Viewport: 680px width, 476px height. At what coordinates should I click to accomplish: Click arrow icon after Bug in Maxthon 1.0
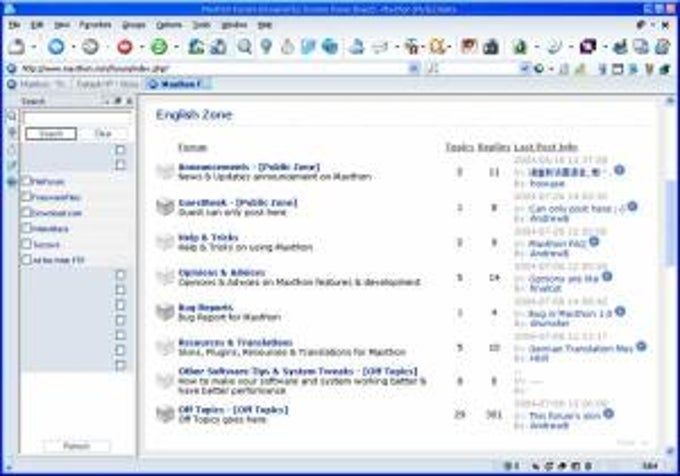click(x=620, y=311)
